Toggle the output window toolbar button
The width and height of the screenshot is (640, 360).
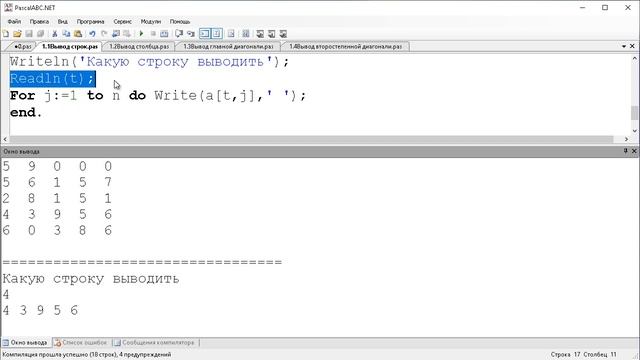[x=205, y=34]
